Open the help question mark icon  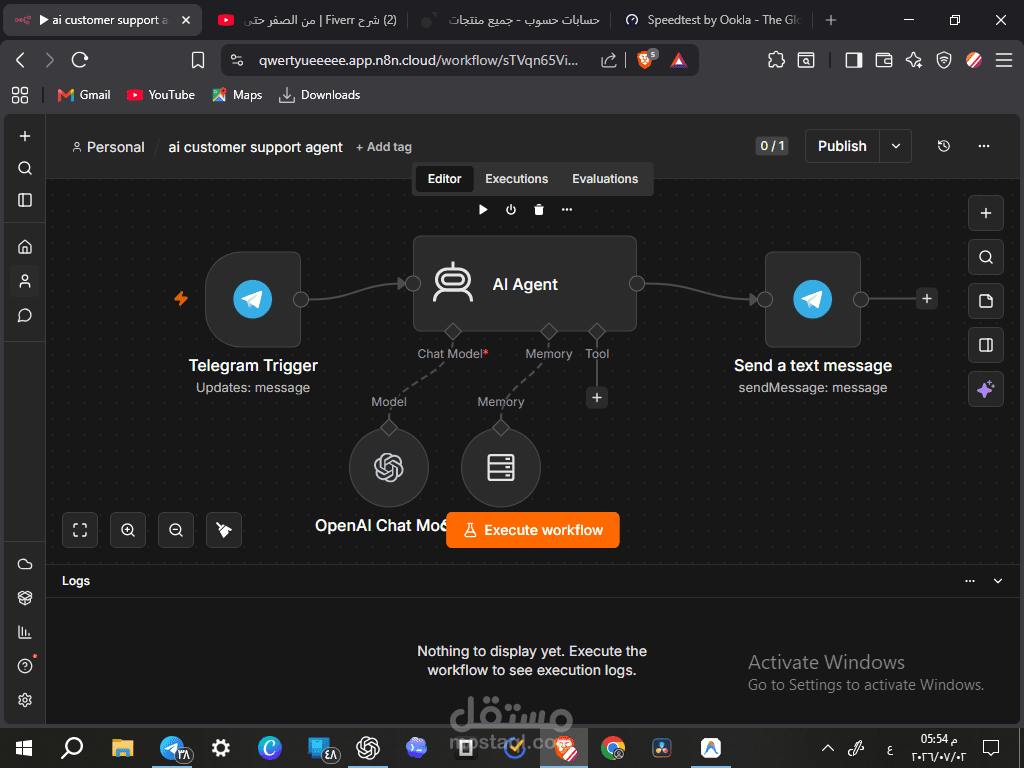[25, 665]
